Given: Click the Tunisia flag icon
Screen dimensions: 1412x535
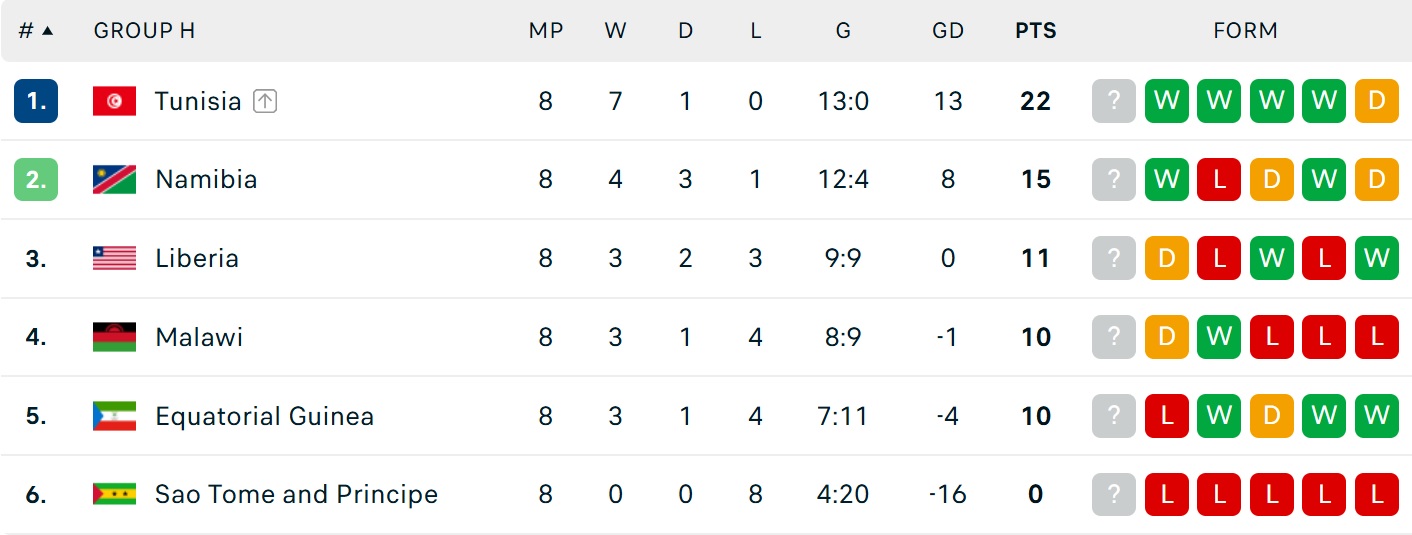Looking at the screenshot, I should 114,101.
